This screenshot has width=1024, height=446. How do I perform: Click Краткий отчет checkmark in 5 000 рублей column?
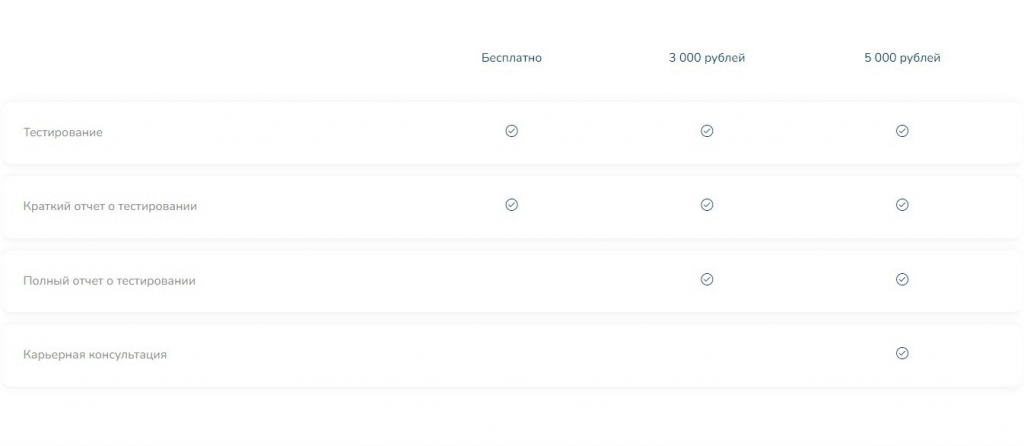902,205
